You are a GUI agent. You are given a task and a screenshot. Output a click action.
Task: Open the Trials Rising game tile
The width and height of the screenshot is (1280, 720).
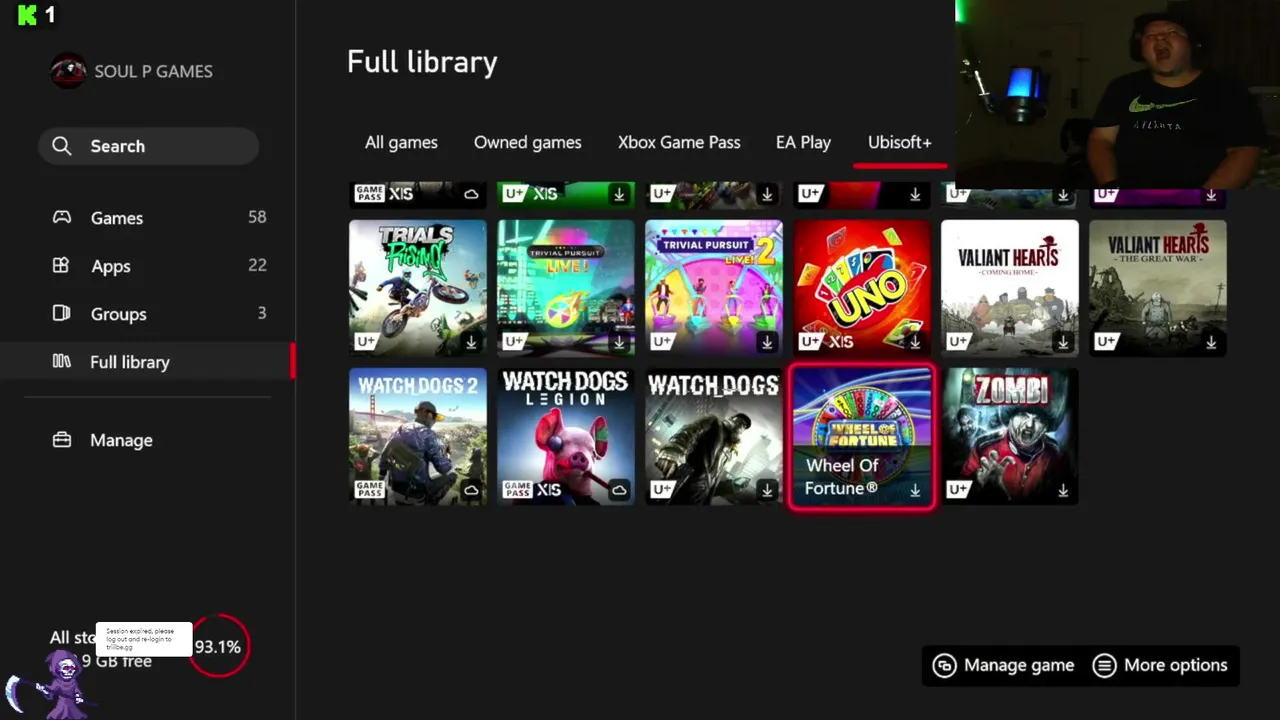click(418, 288)
